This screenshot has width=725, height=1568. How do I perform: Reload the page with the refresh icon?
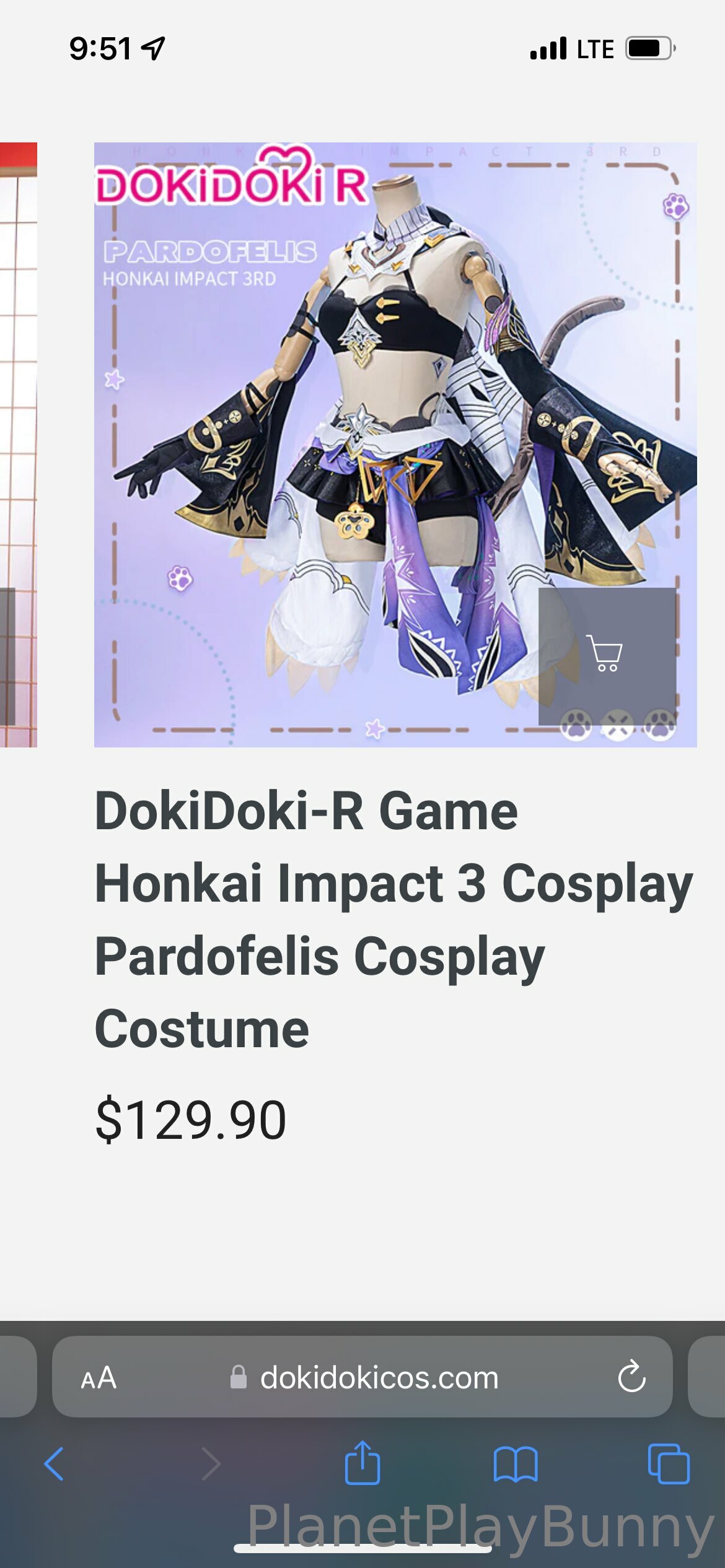tap(631, 1377)
